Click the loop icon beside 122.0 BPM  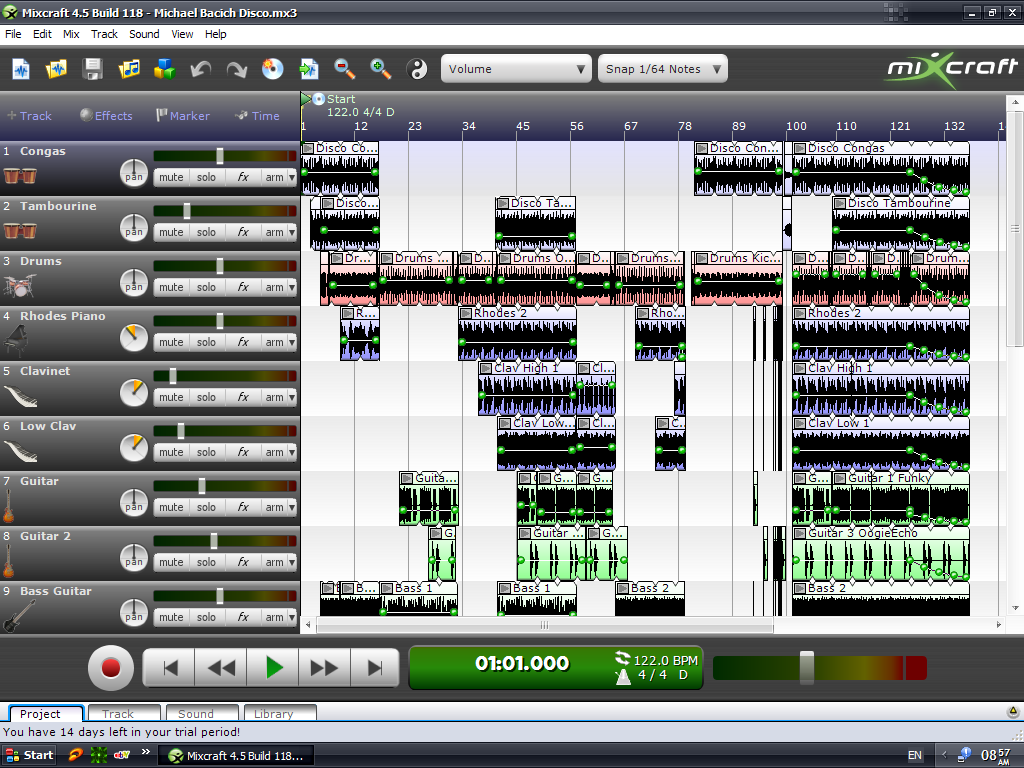point(622,658)
